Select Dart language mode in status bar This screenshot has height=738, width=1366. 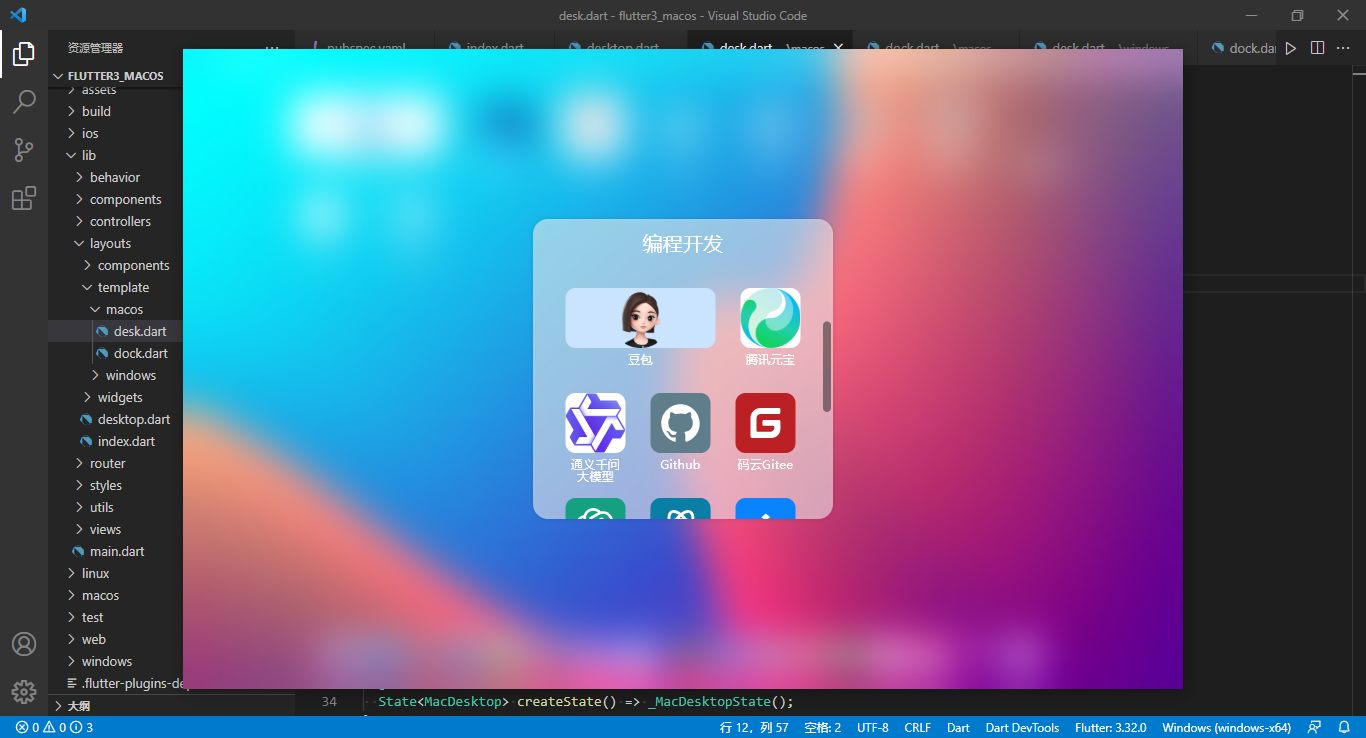[x=958, y=727]
